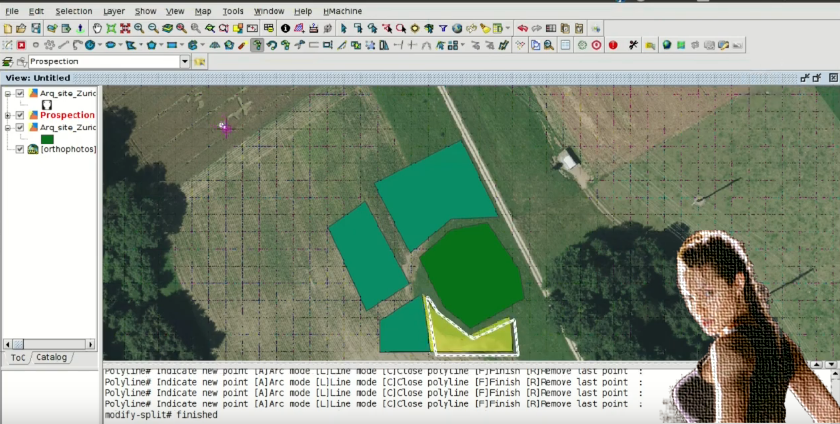The height and width of the screenshot is (424, 840).
Task: Expand the Prospection layer tree node
Action: click(8, 115)
